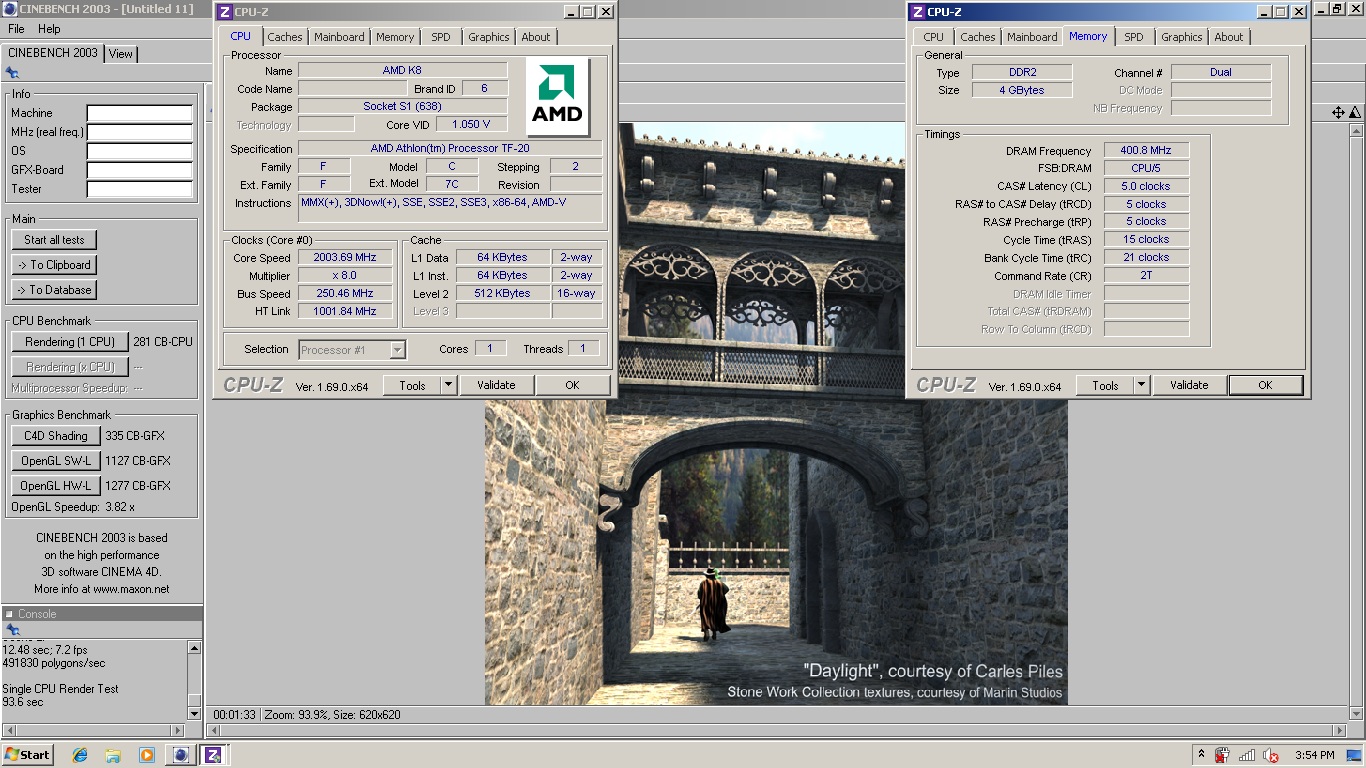Open the Tools dropdown arrow in left CPU-Z
The width and height of the screenshot is (1366, 768).
tap(448, 385)
